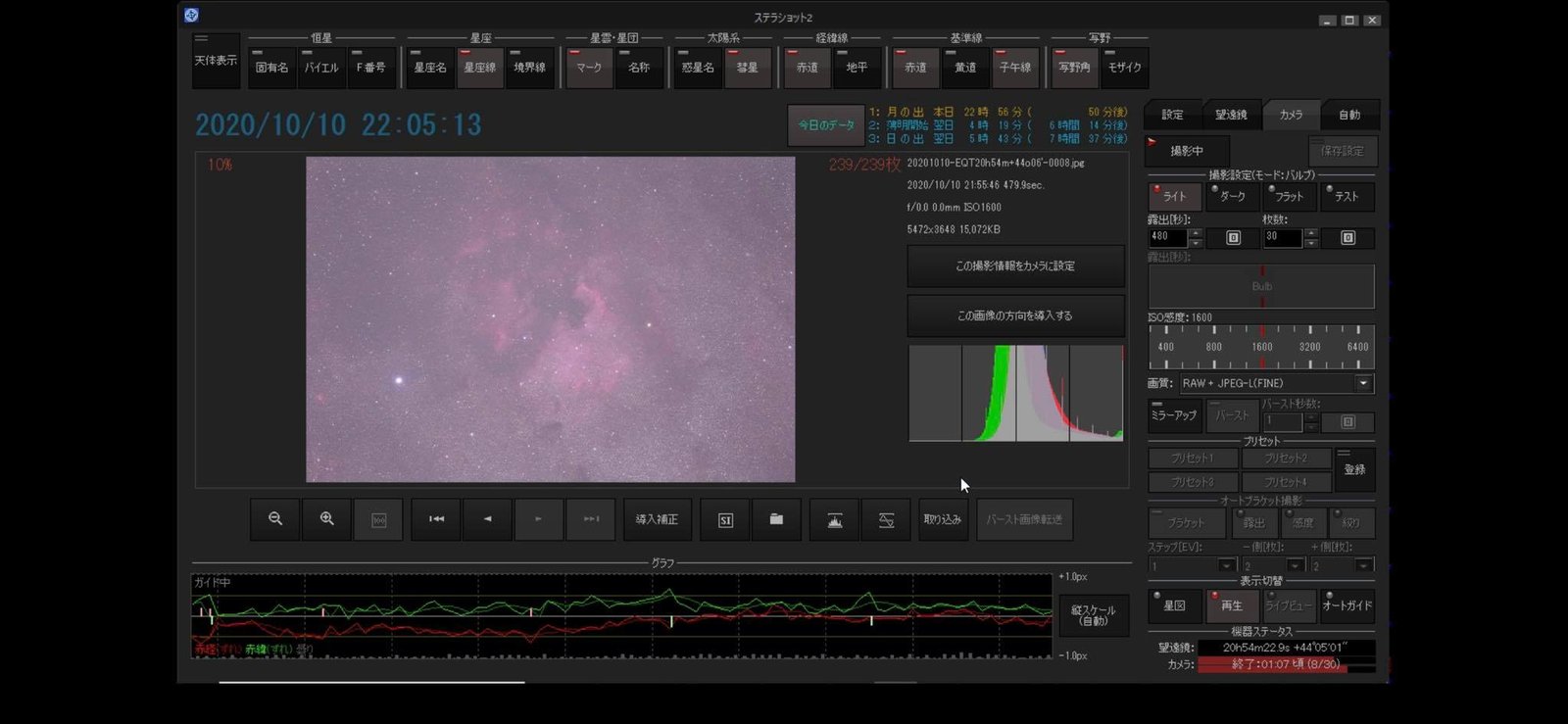Switch to the 望遠鏡 tab
This screenshot has height=724, width=1568.
(x=1232, y=115)
